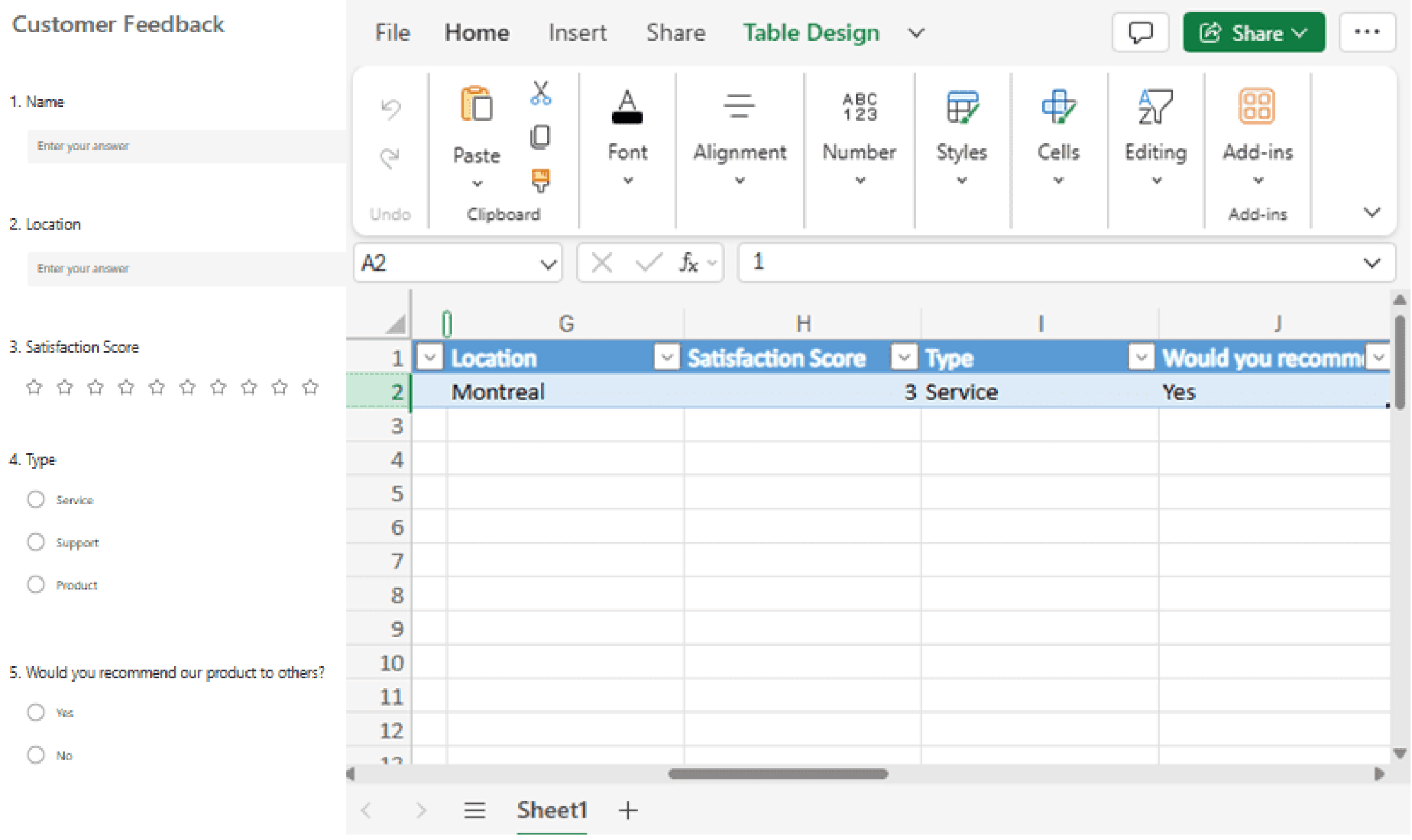Choose Product as the feedback Type

(36, 584)
